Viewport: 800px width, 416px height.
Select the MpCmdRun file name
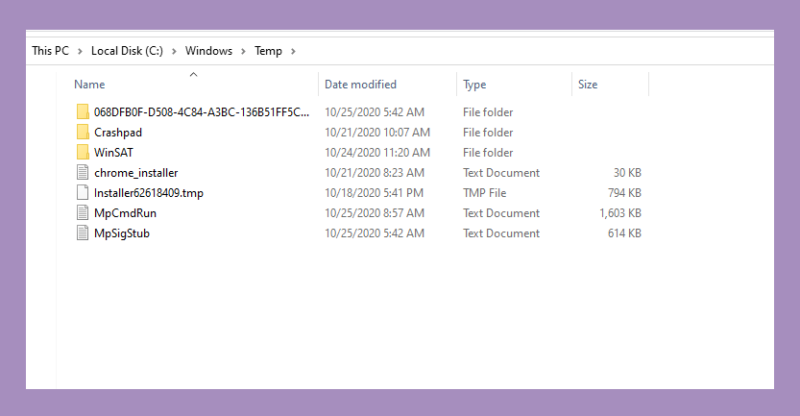point(125,213)
